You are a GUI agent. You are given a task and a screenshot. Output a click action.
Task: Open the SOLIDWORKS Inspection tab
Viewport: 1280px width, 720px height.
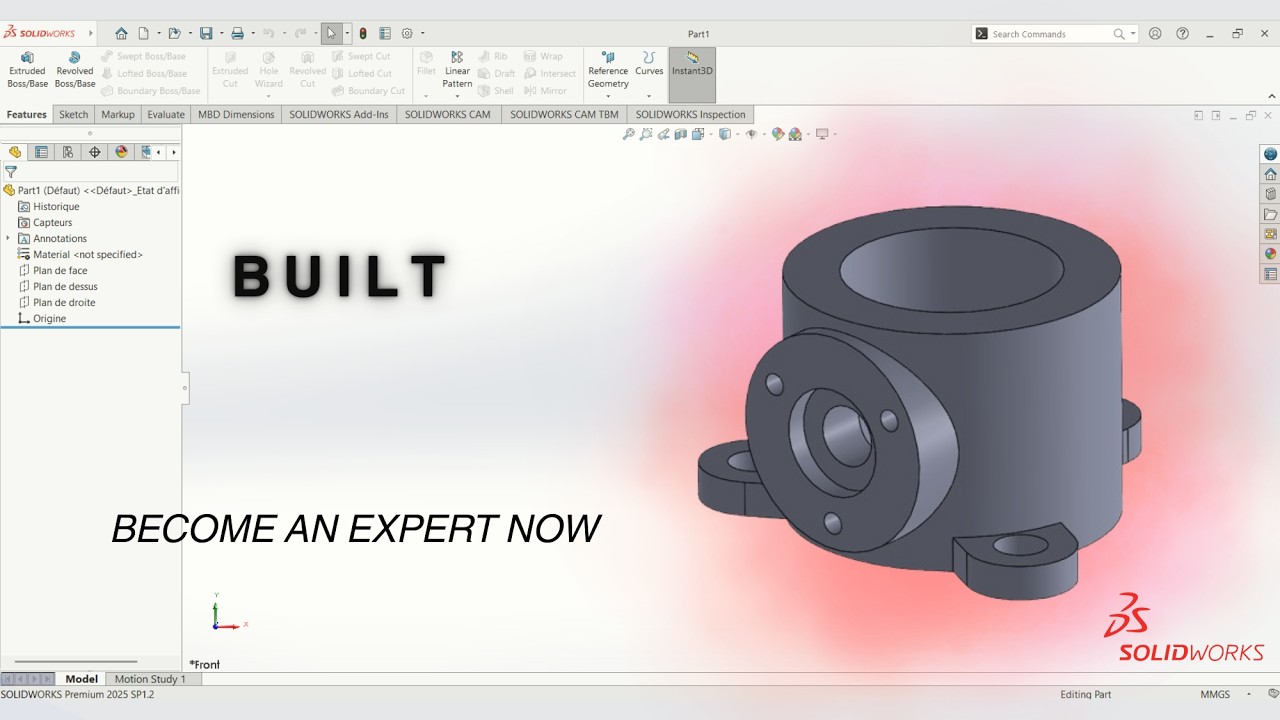(x=691, y=114)
